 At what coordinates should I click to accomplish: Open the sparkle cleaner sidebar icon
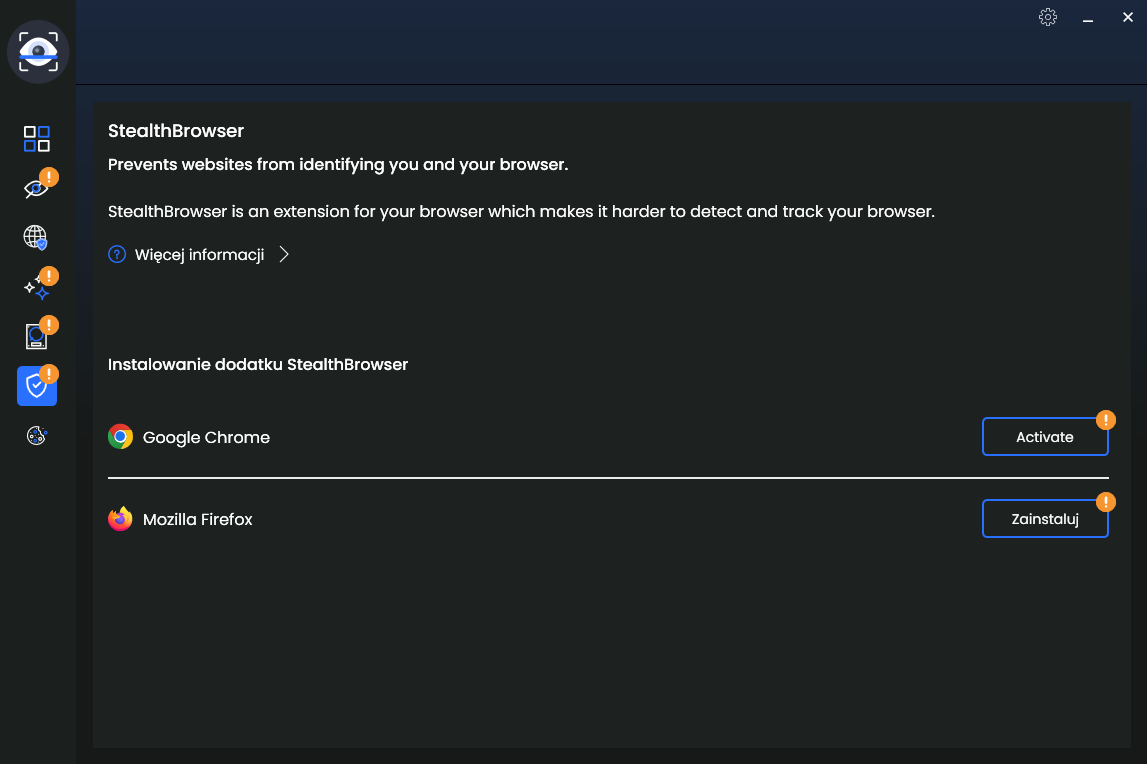37,288
